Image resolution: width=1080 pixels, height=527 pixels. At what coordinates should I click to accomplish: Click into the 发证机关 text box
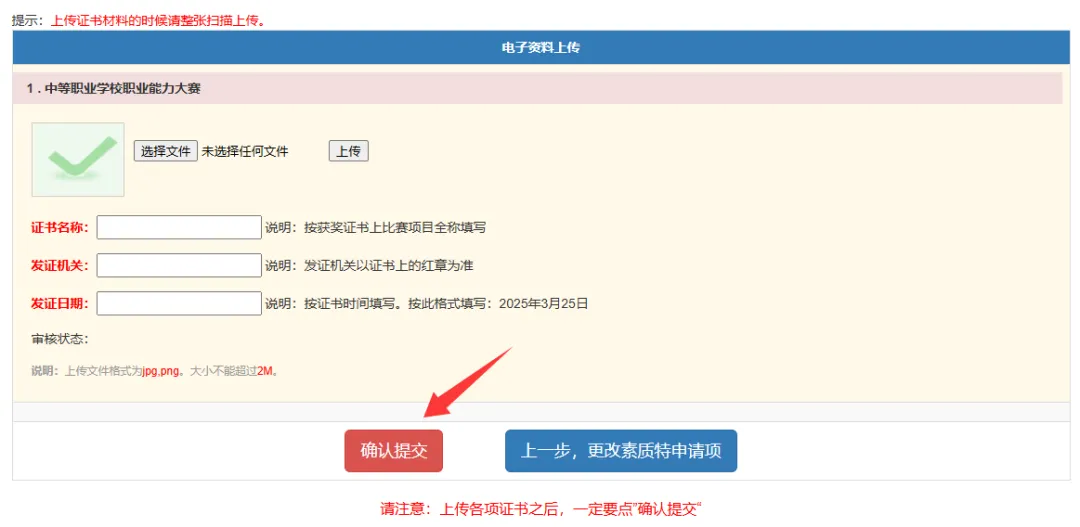tap(179, 265)
